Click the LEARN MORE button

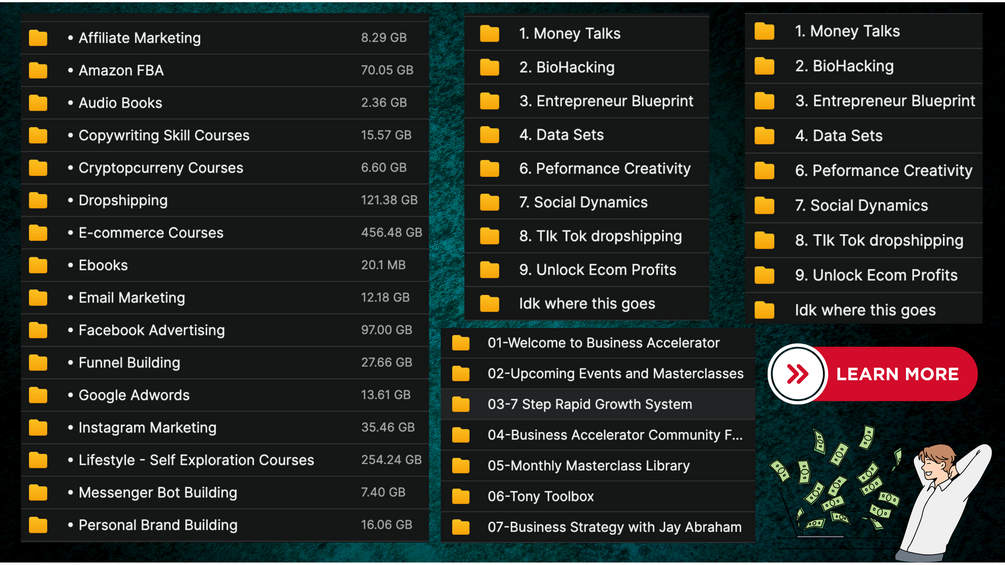click(872, 374)
